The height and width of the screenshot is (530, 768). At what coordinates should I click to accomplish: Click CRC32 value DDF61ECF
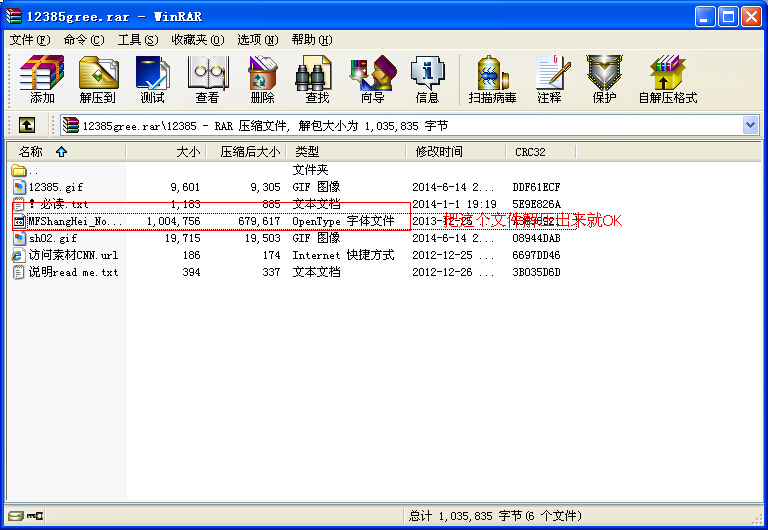536,187
